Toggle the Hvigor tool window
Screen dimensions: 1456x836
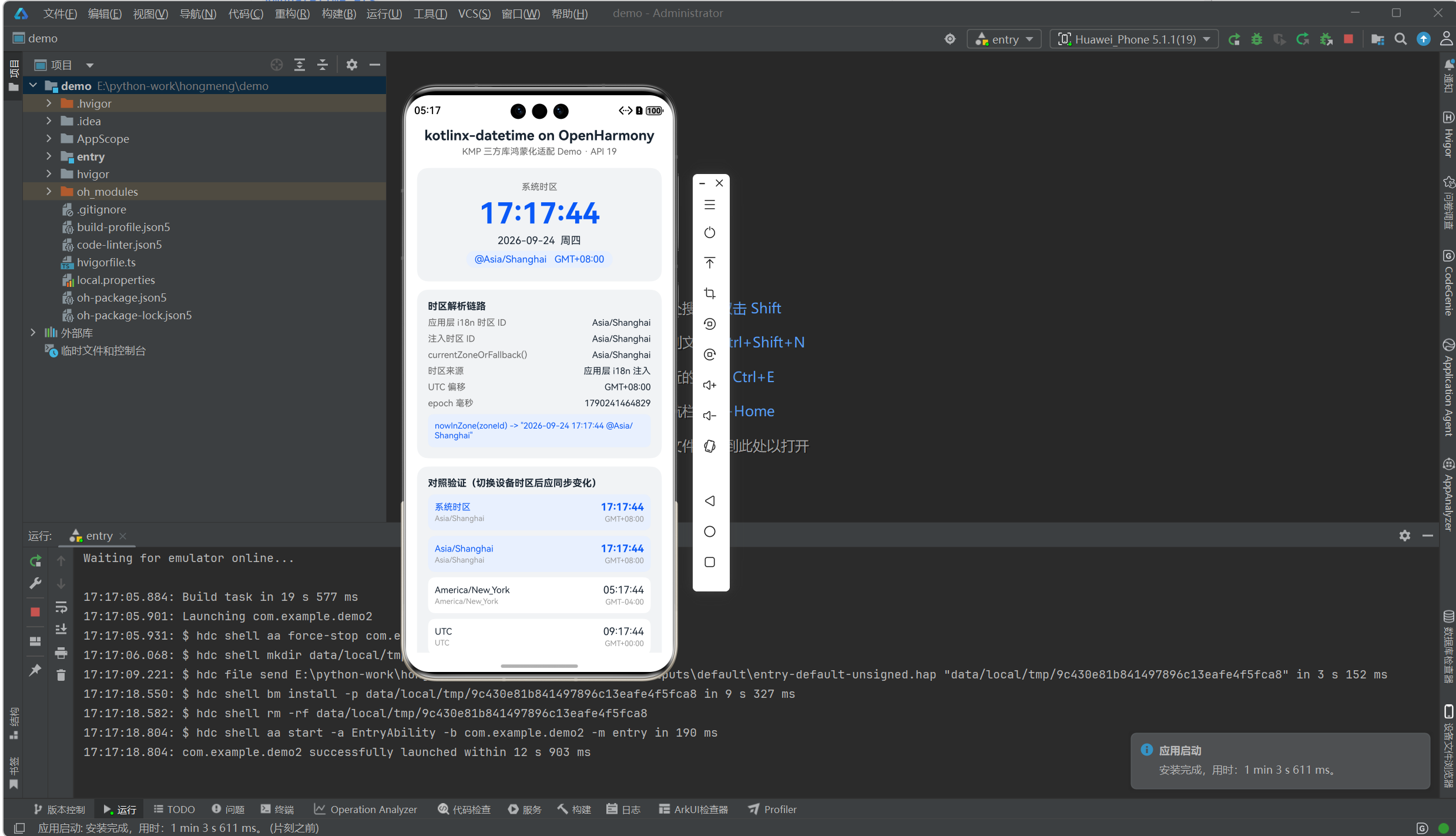coord(1448,134)
